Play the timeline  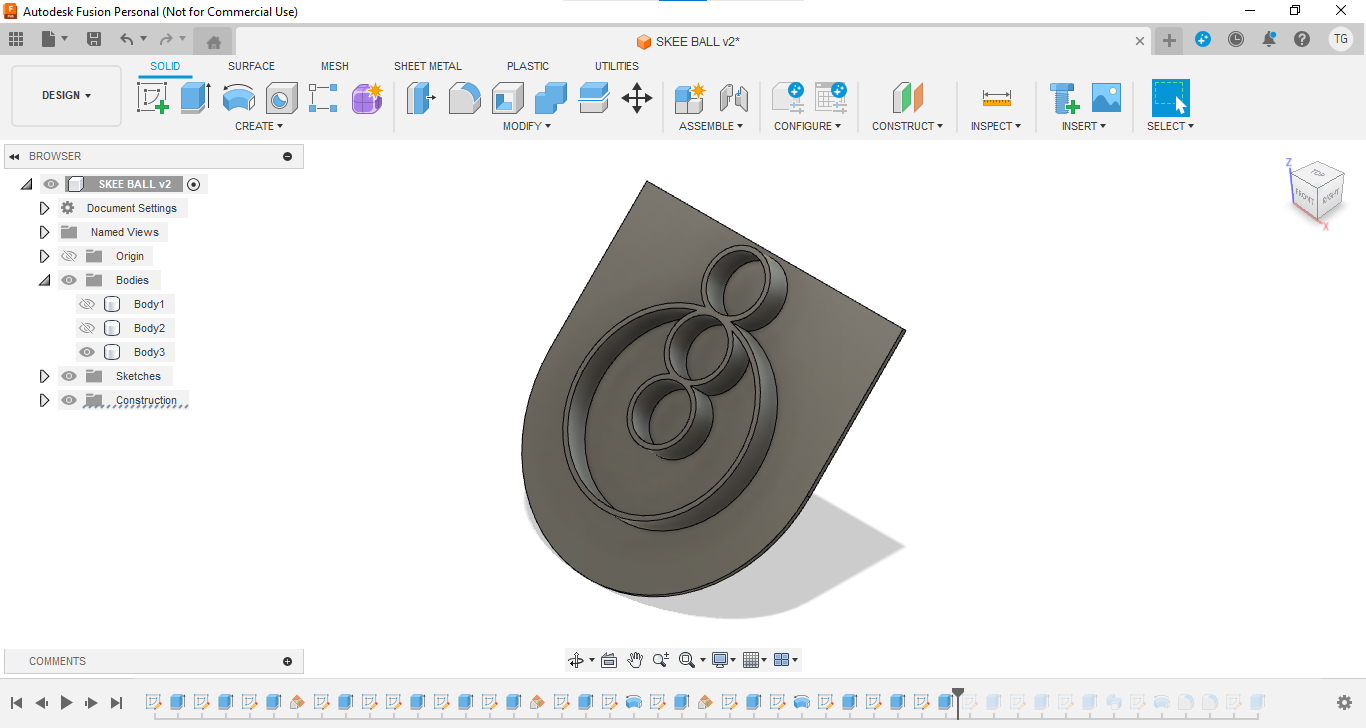point(66,703)
